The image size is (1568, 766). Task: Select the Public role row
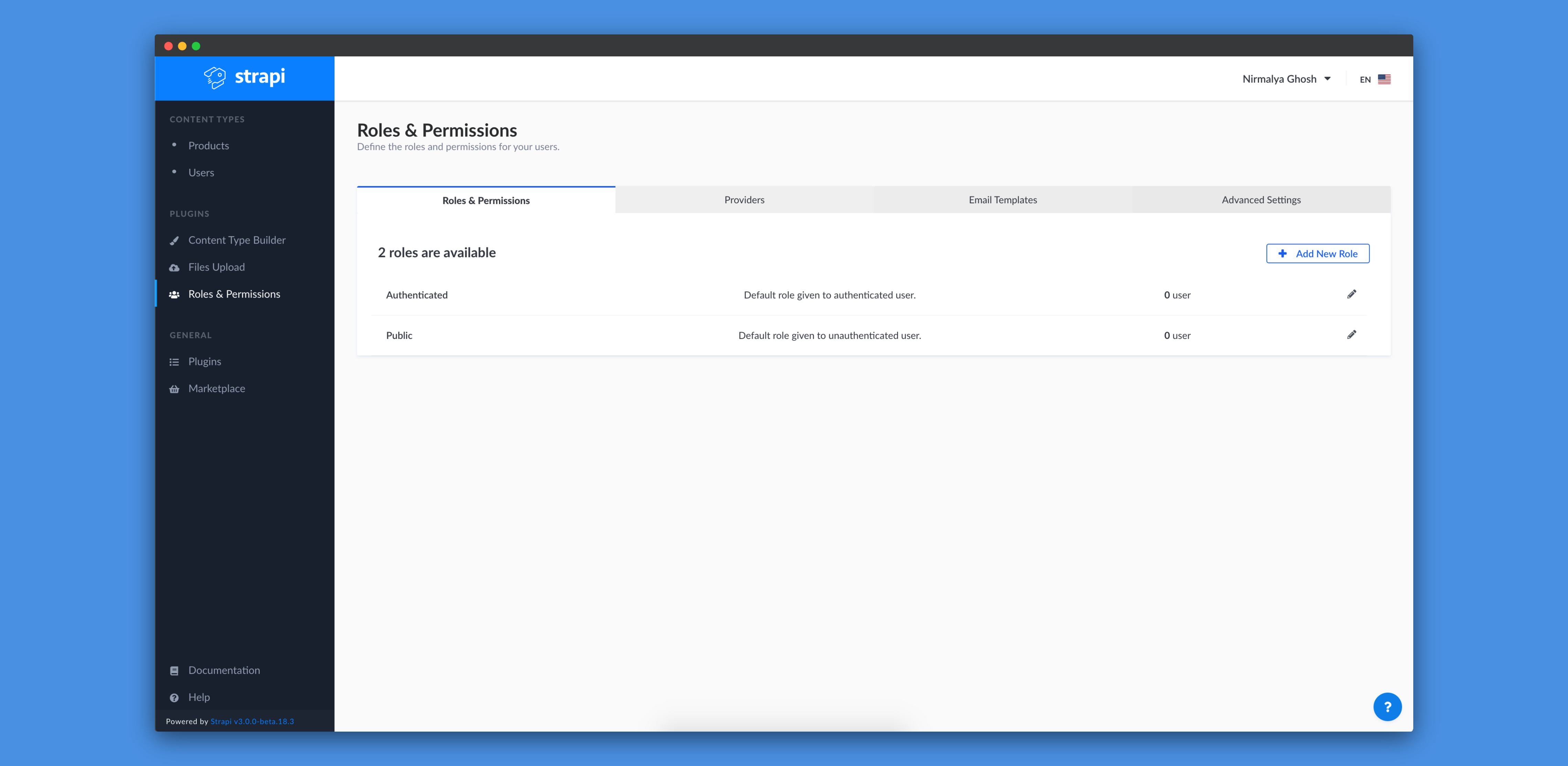(x=399, y=335)
